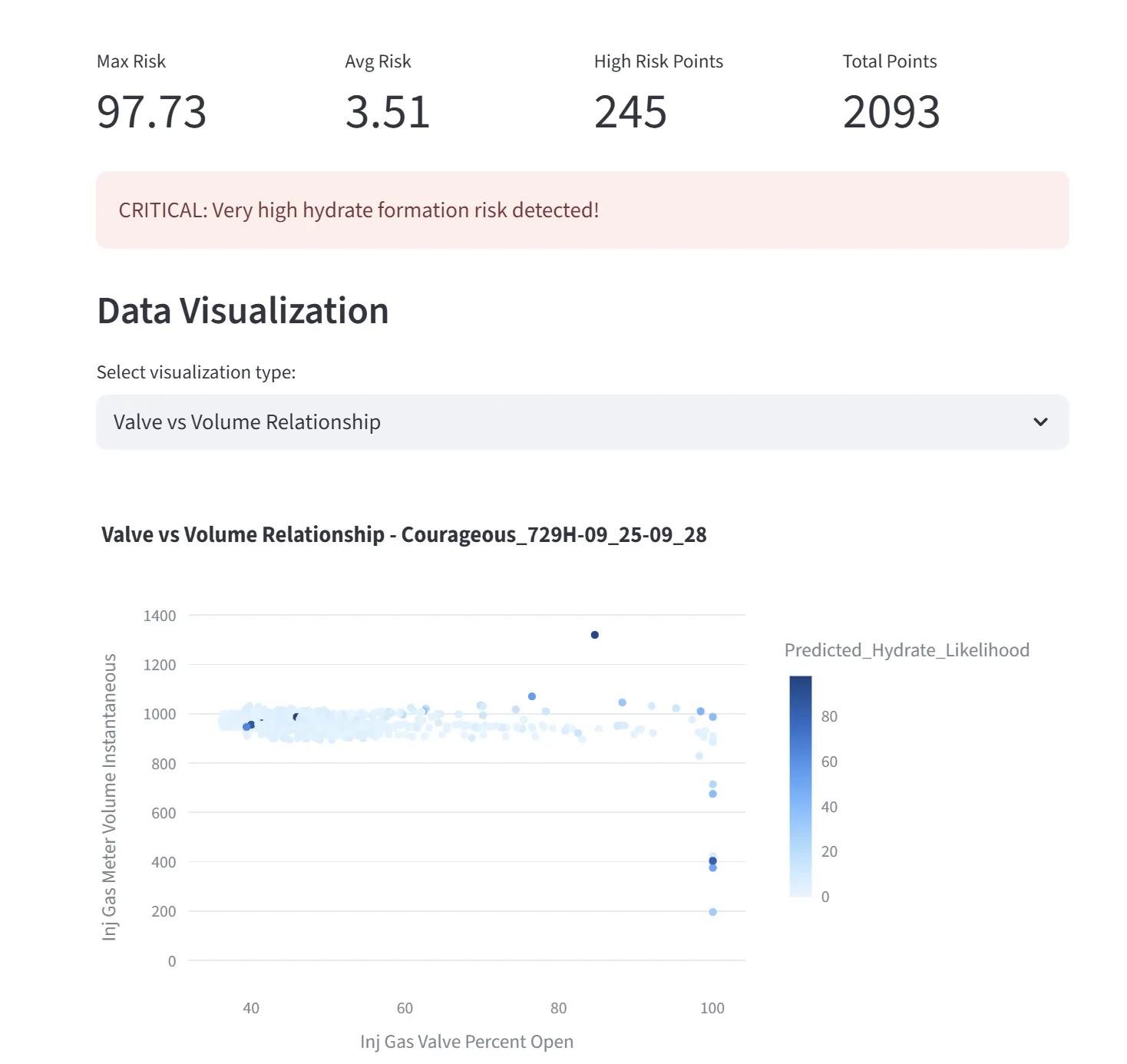Image resolution: width=1127 pixels, height=1064 pixels.
Task: Select the Data Visualization heading
Action: click(x=243, y=310)
